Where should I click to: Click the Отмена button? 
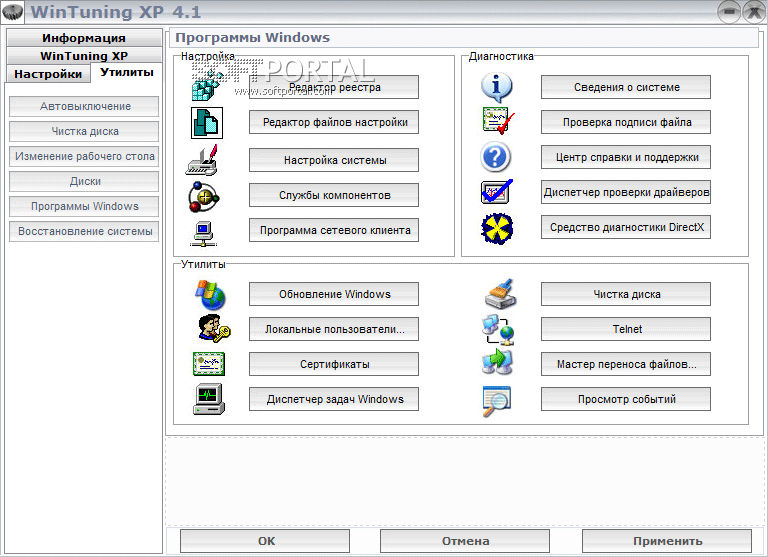click(x=465, y=541)
